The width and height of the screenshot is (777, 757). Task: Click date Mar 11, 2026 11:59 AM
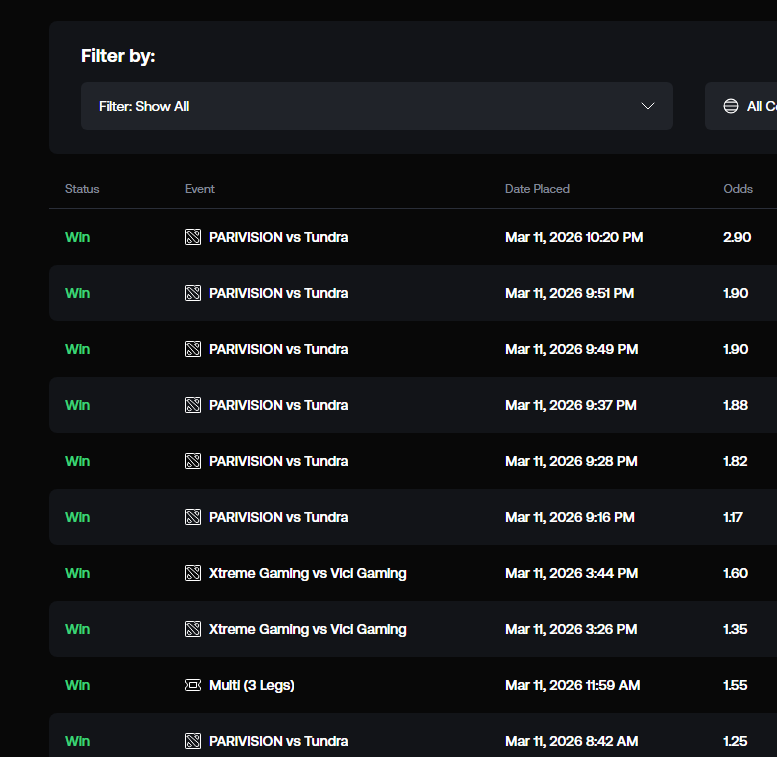coord(572,685)
